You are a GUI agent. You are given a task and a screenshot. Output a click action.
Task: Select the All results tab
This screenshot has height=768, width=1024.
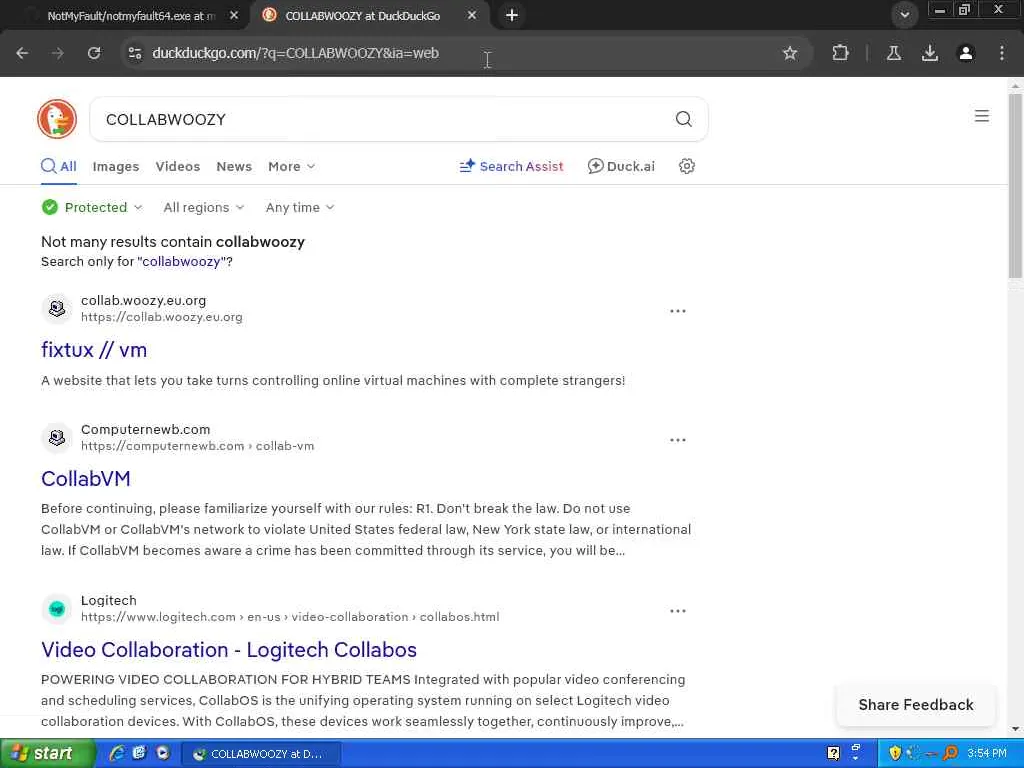click(59, 167)
